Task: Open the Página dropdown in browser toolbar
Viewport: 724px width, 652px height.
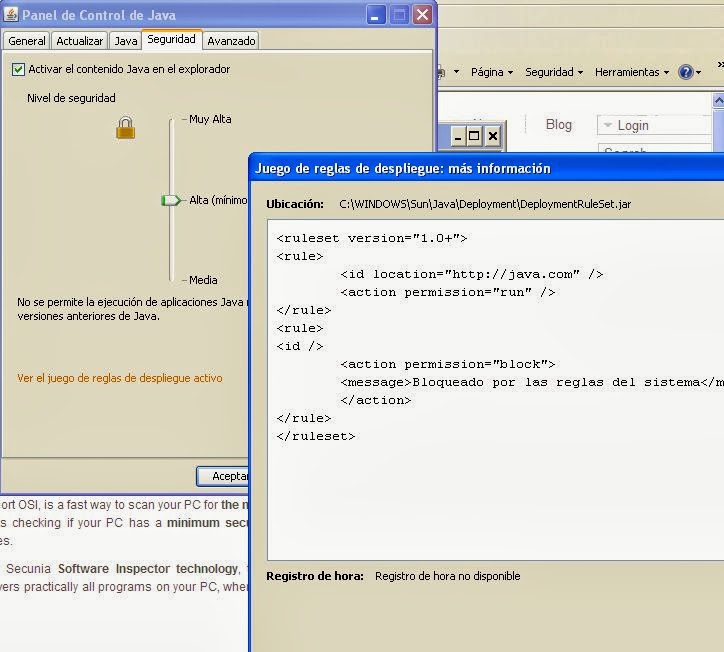Action: point(492,72)
